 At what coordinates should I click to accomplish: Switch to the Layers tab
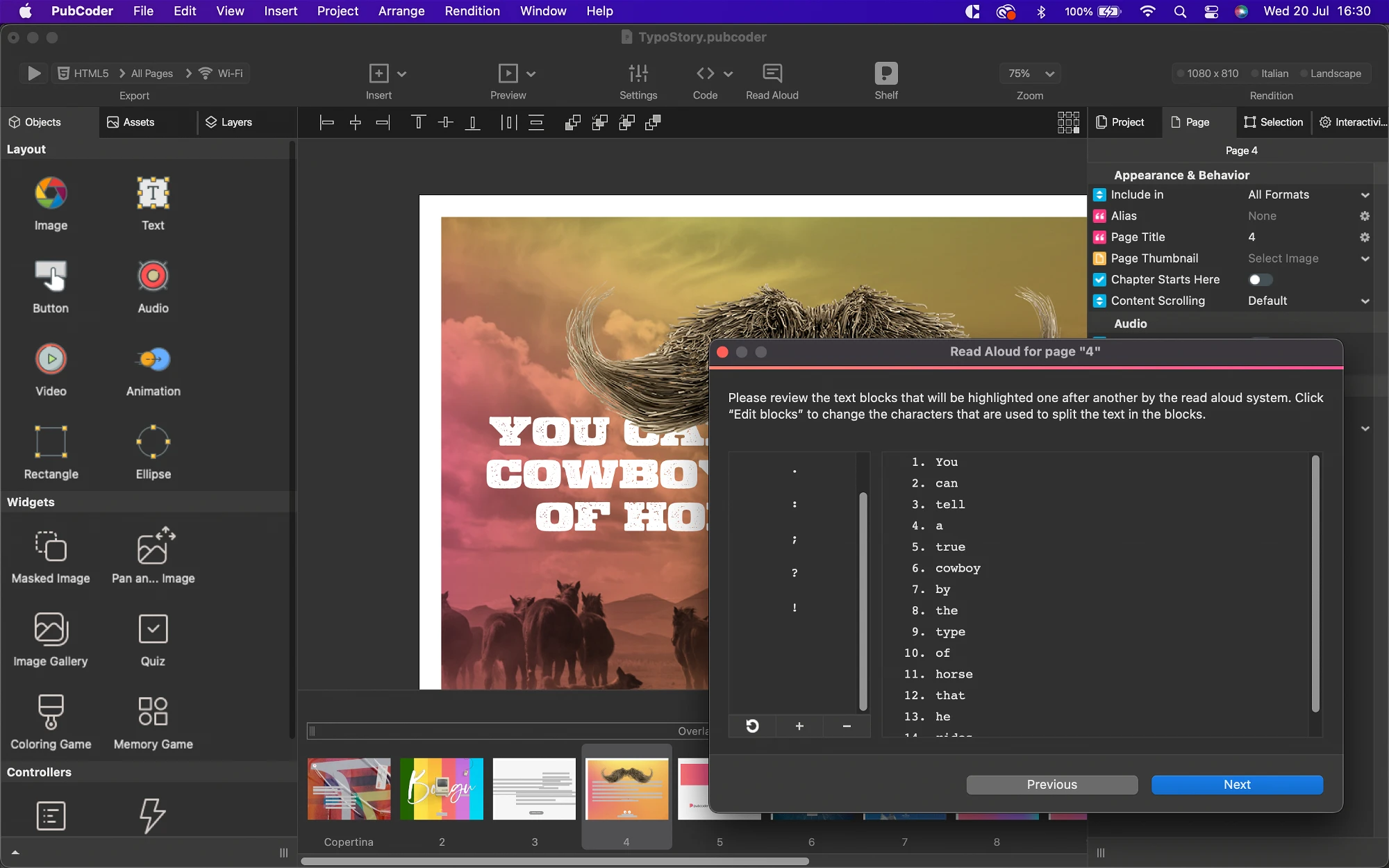click(228, 122)
